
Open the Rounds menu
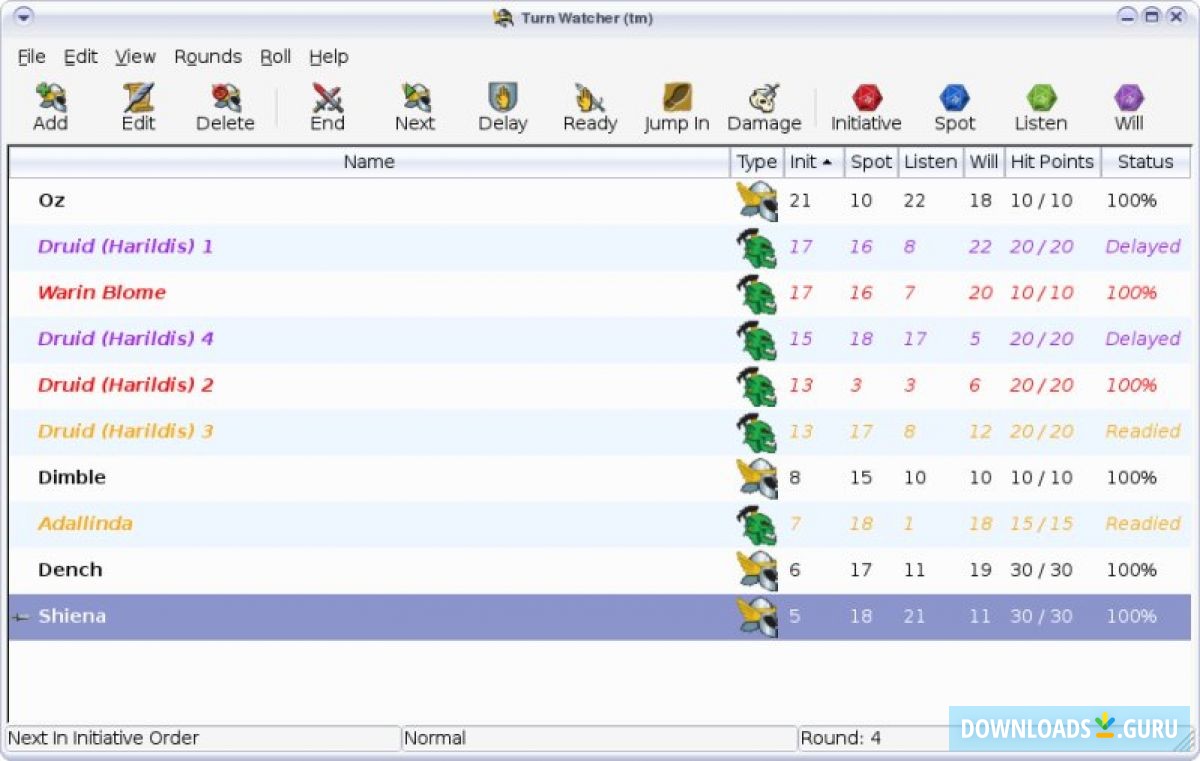(x=208, y=57)
